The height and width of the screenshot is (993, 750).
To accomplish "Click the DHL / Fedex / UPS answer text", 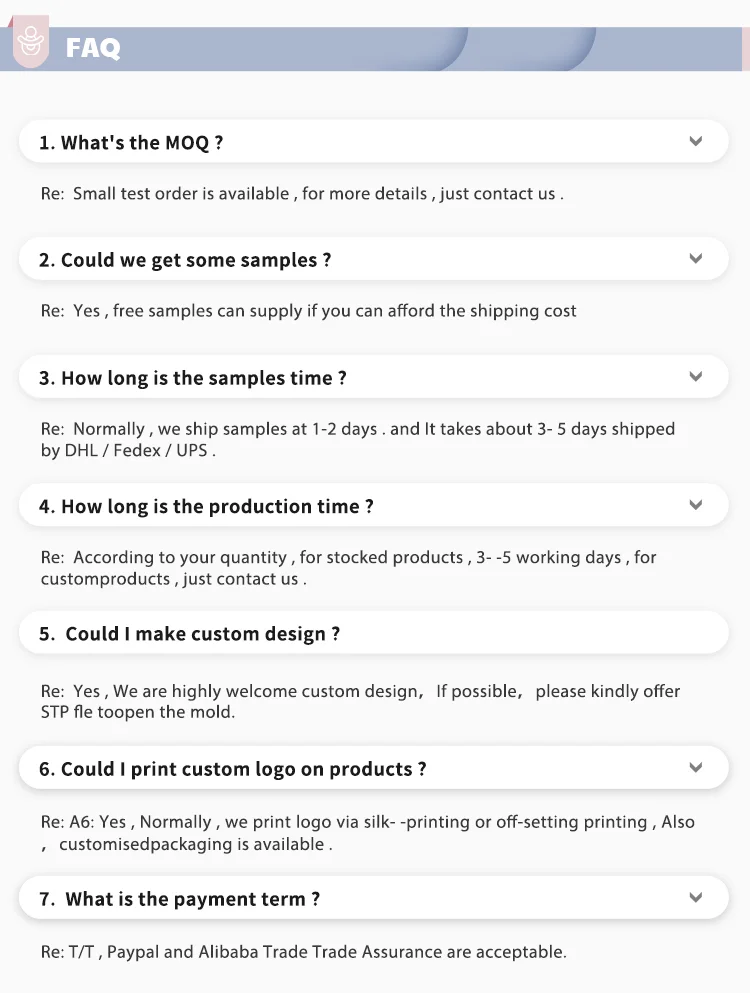I will pyautogui.click(x=128, y=450).
